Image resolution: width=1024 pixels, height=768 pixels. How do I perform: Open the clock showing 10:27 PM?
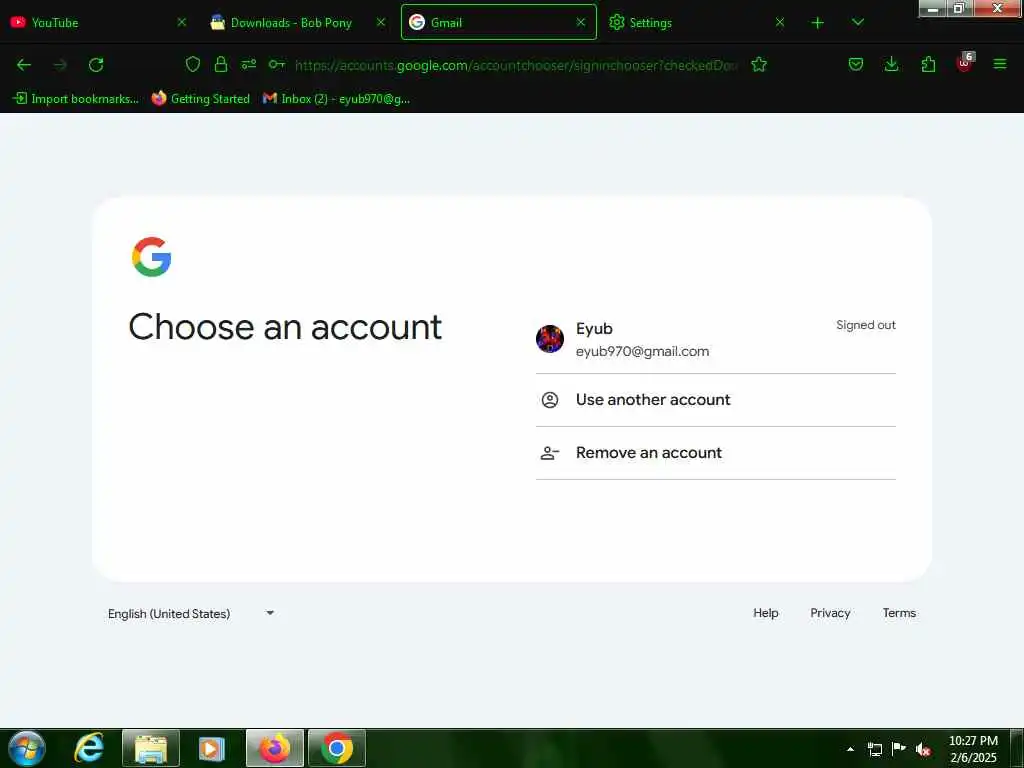pos(973,748)
